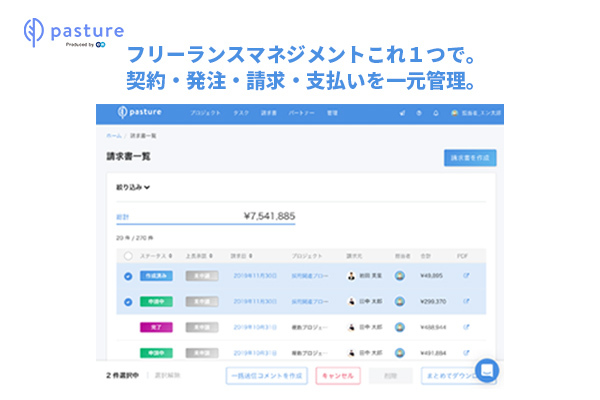
Task: Click the date link in the ¥488,944 row
Action: pyautogui.click(x=255, y=327)
